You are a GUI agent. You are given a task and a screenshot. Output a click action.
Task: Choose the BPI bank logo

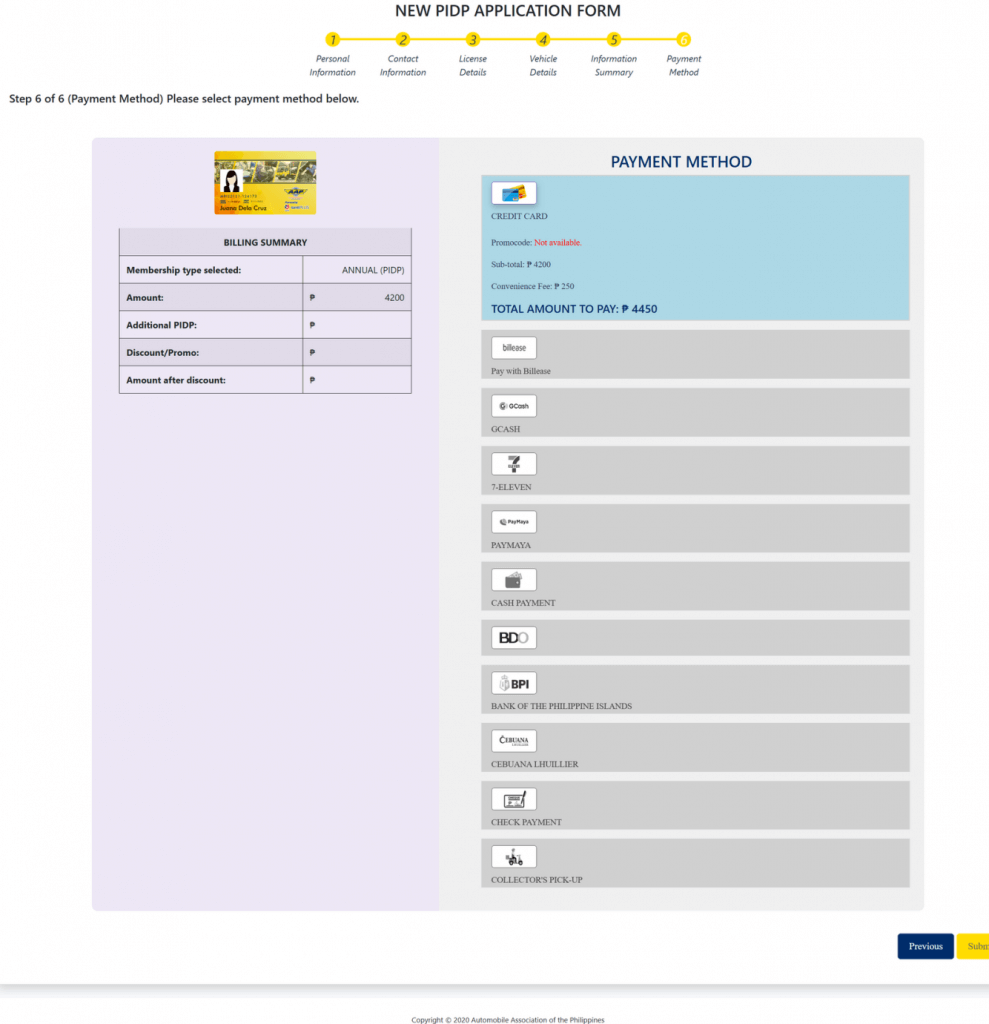click(513, 684)
